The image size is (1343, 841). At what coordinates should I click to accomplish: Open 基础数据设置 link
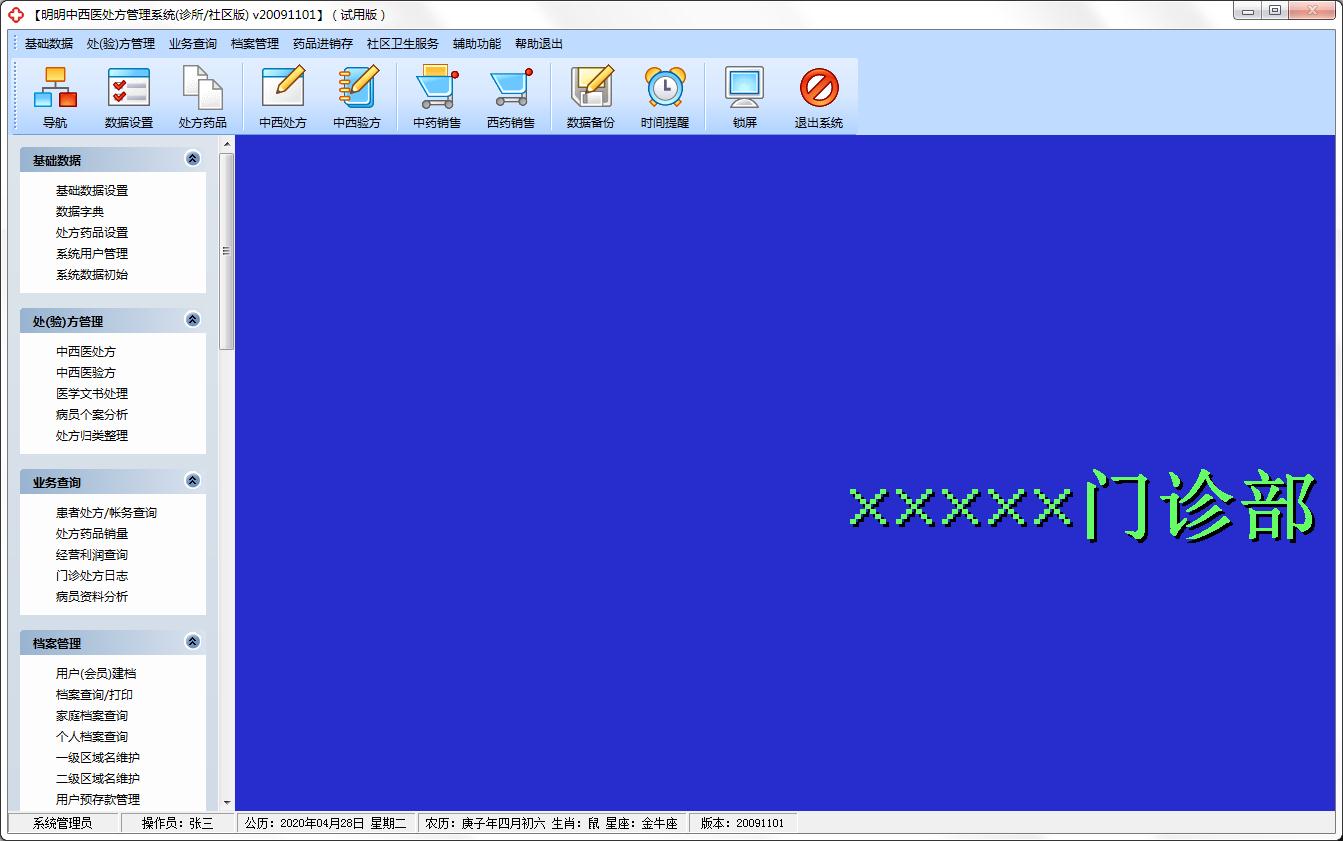tap(92, 191)
